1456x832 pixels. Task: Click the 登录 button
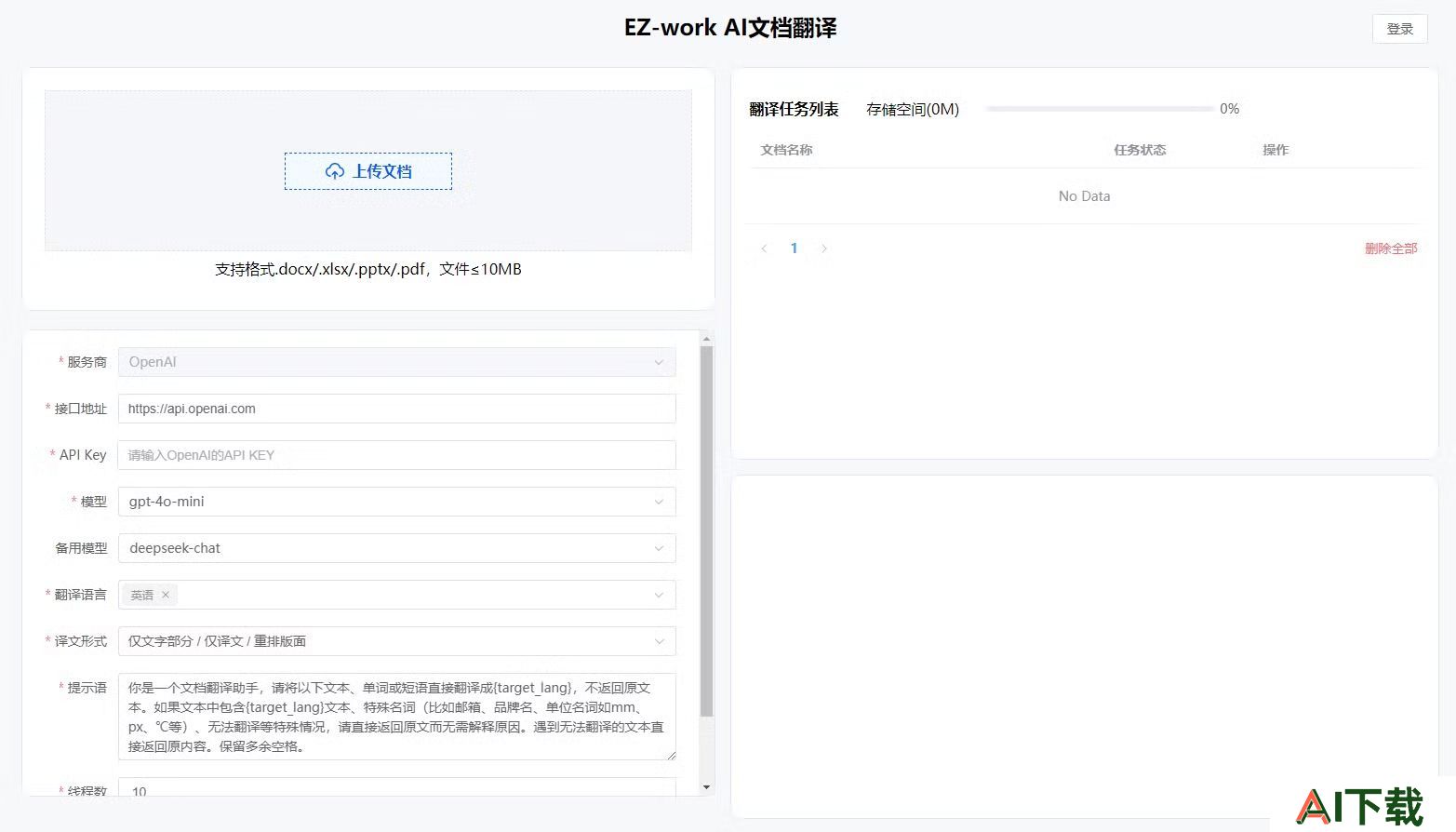tap(1399, 29)
